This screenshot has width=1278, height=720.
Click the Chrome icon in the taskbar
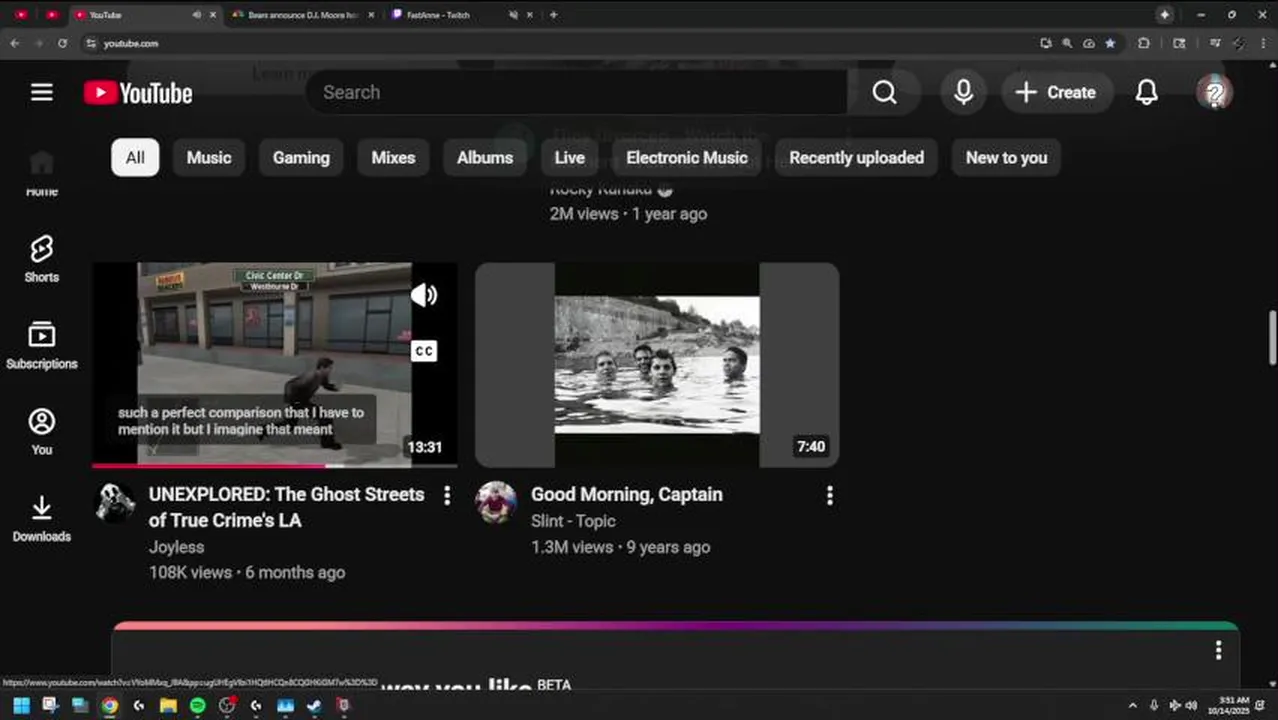[x=109, y=705]
